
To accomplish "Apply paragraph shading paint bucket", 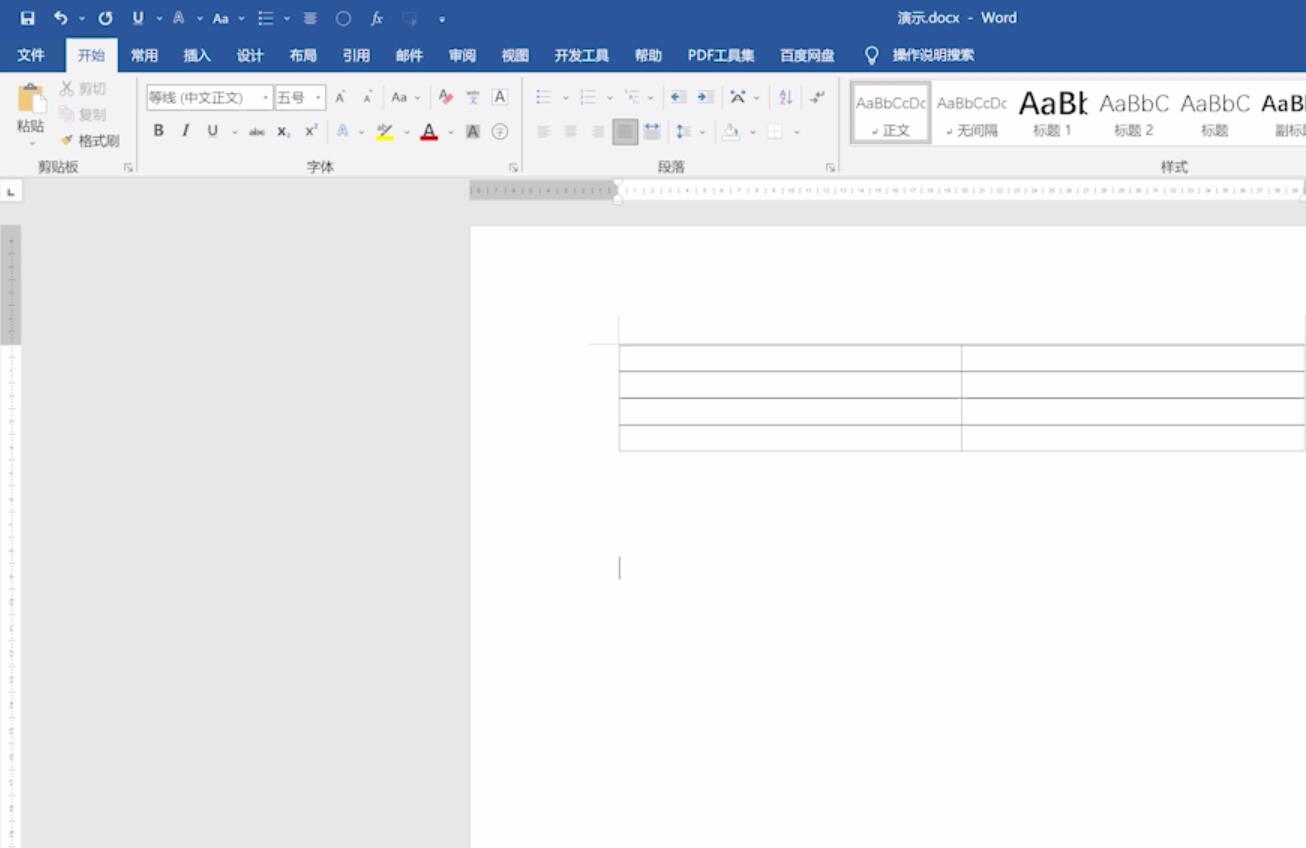I will click(x=731, y=131).
